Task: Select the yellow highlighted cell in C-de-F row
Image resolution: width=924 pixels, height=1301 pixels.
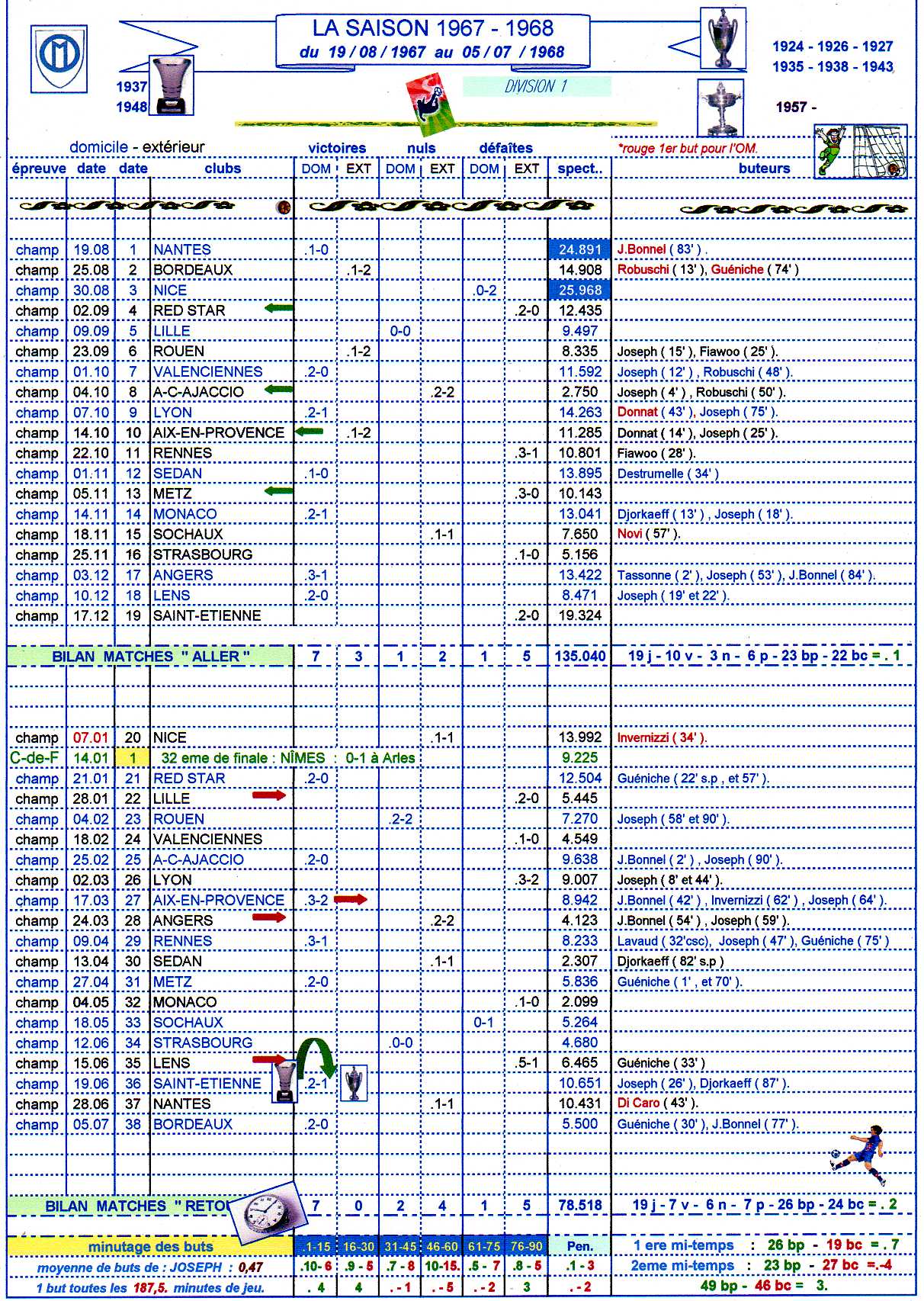Action: coord(133,758)
